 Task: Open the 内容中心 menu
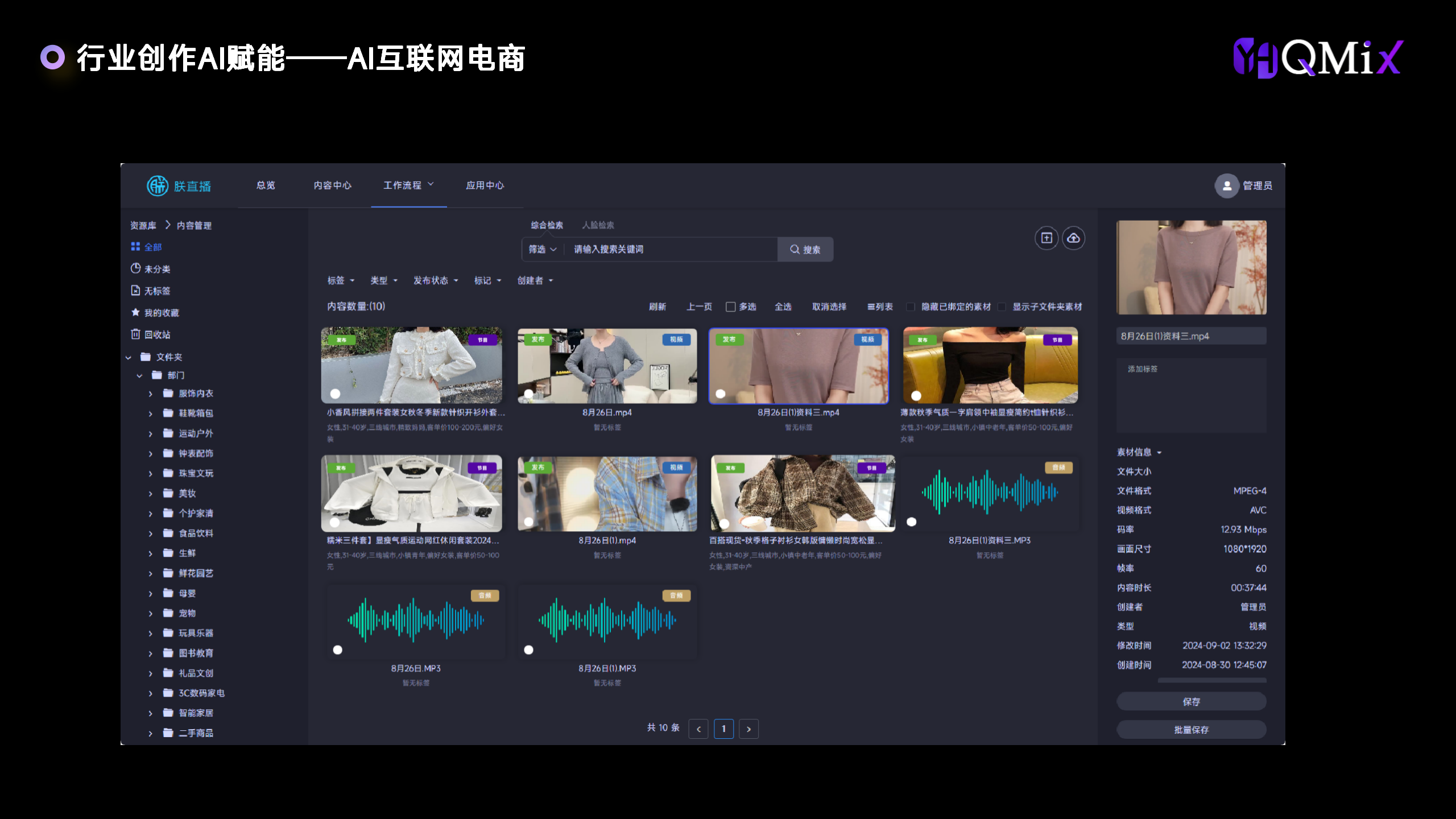click(x=333, y=185)
